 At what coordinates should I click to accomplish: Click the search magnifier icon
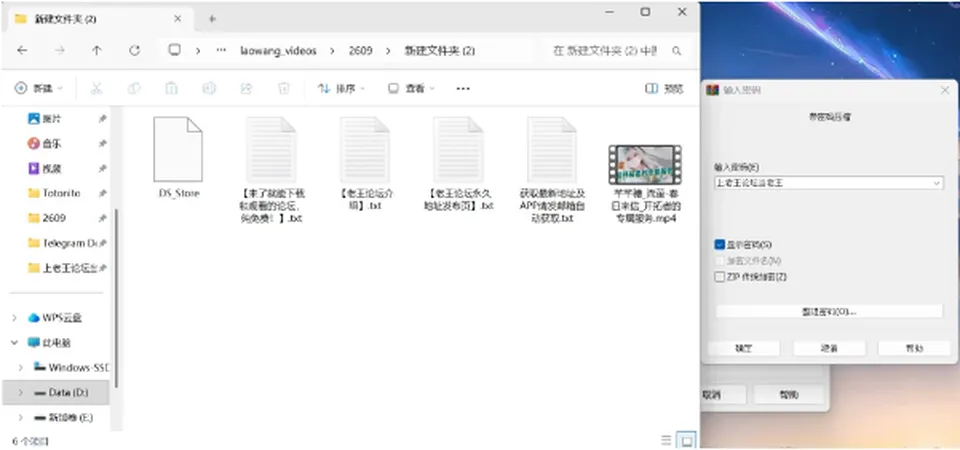coord(677,51)
